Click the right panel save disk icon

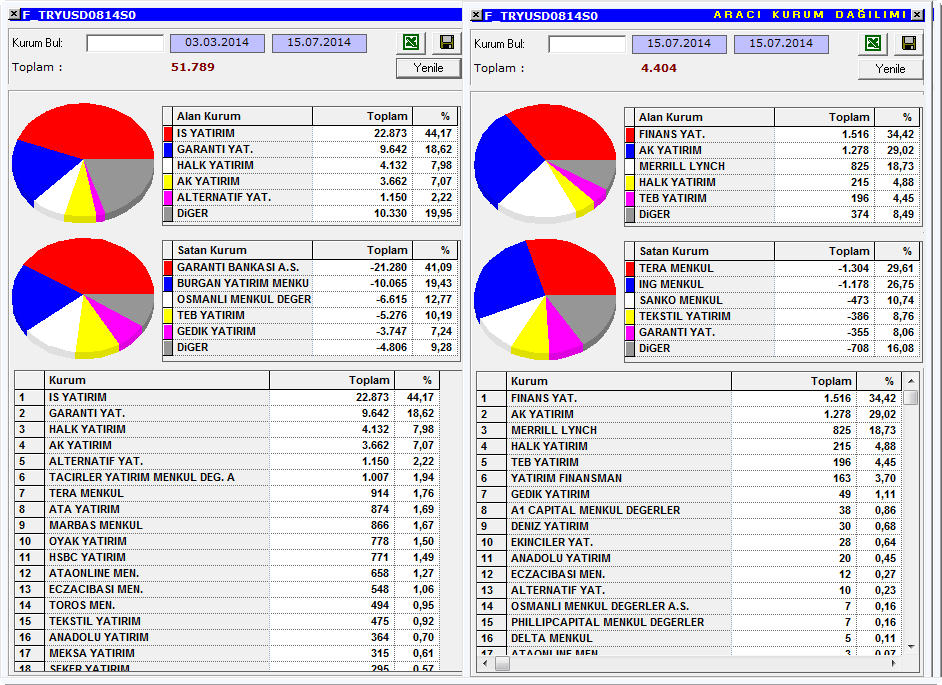click(908, 43)
